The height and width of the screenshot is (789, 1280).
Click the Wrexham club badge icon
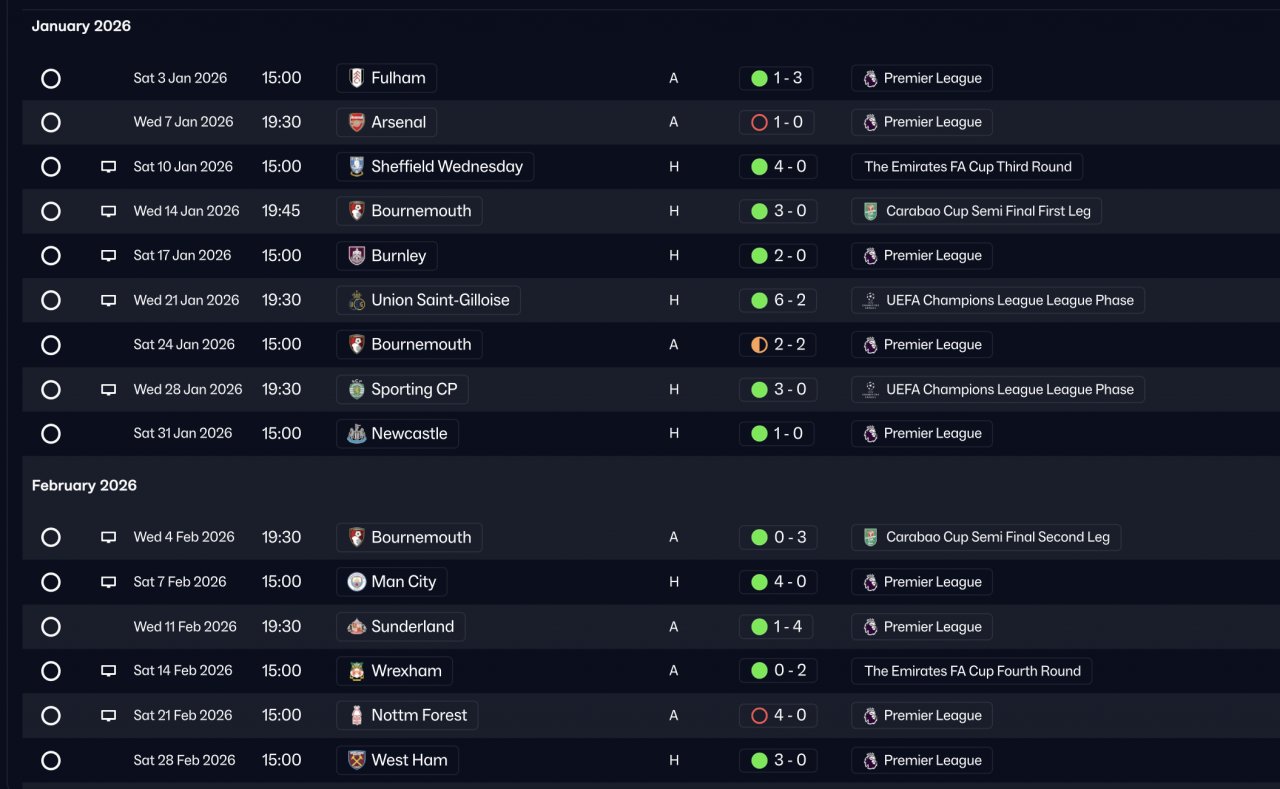click(x=356, y=671)
